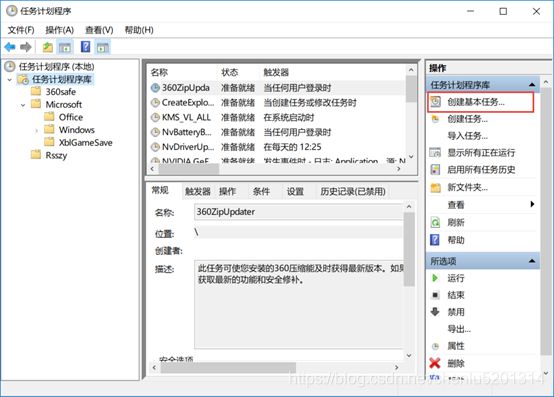
Task: Switch to the 操作 tab in details
Action: [227, 191]
